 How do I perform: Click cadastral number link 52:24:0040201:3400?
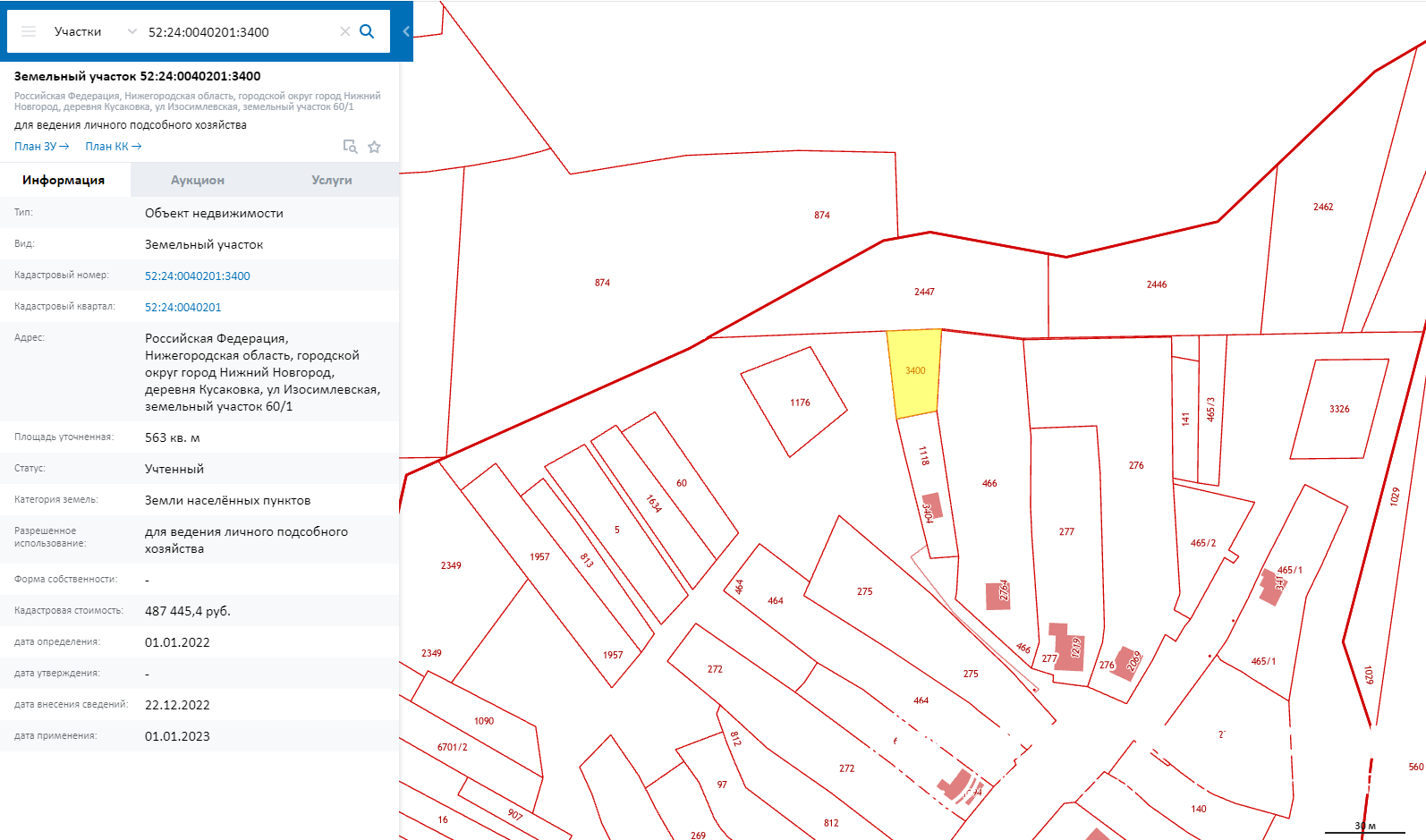pyautogui.click(x=198, y=276)
